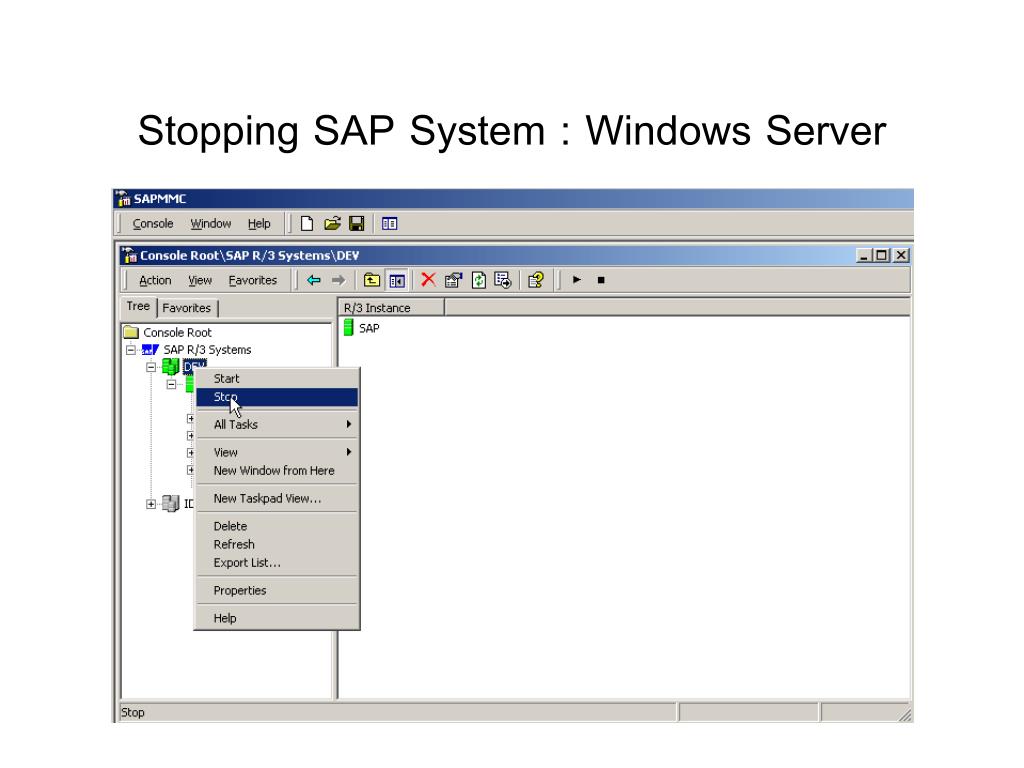Click the Console Root window title icon
This screenshot has height=768, width=1024.
tap(129, 255)
